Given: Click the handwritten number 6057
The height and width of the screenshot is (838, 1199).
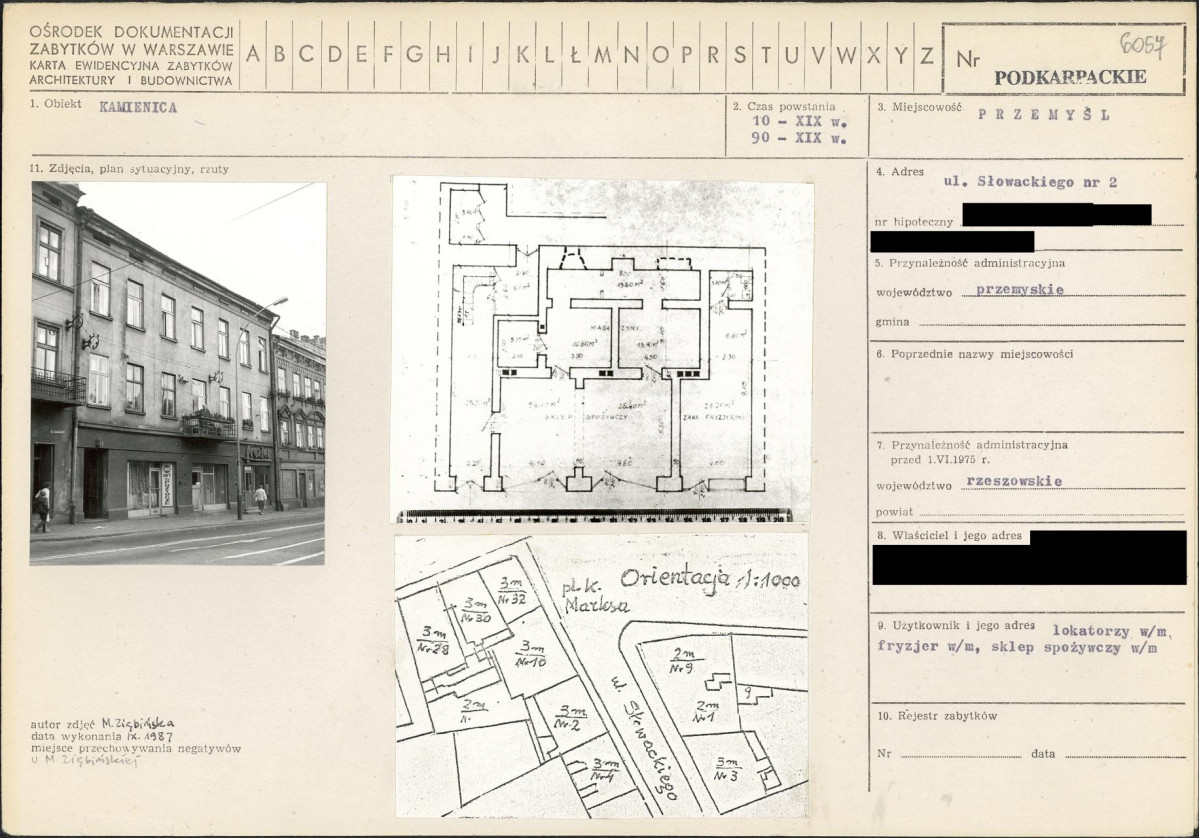Looking at the screenshot, I should (1142, 45).
